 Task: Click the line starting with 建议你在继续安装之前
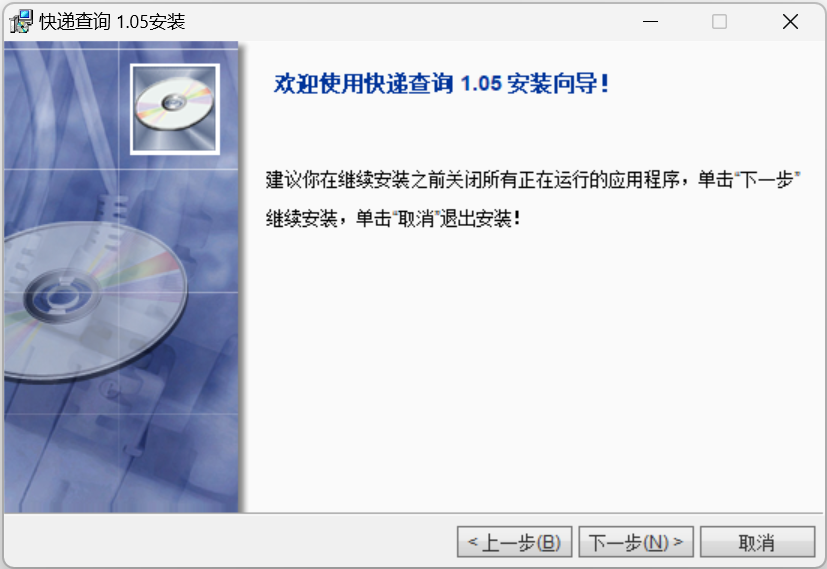(x=533, y=180)
